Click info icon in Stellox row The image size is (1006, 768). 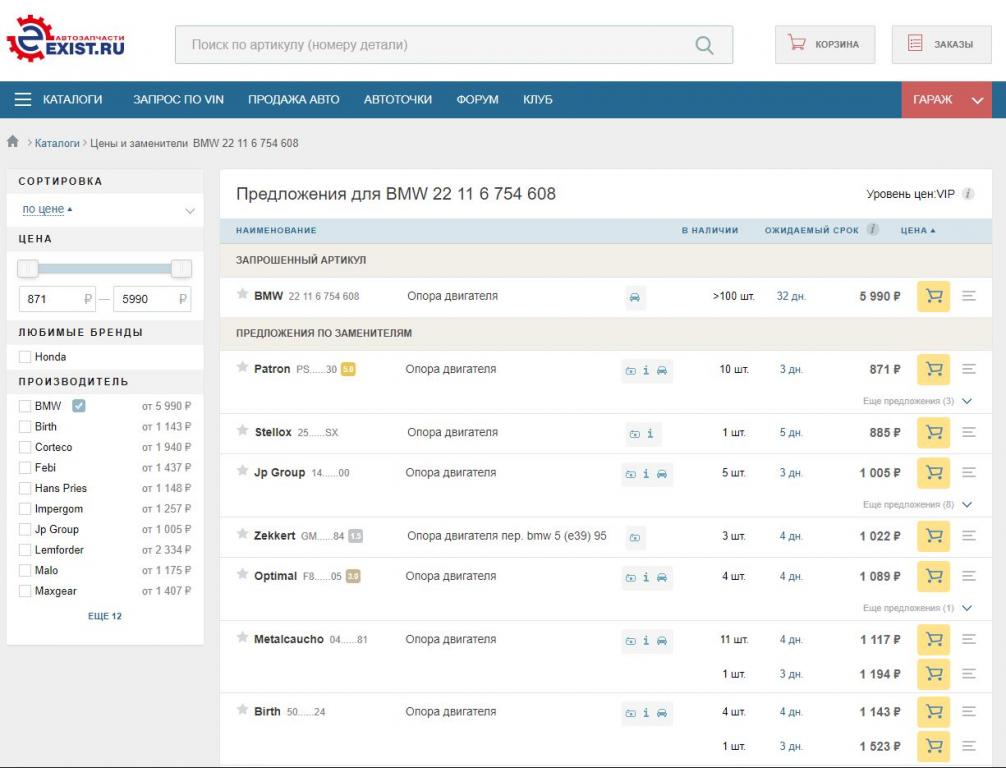coord(650,434)
